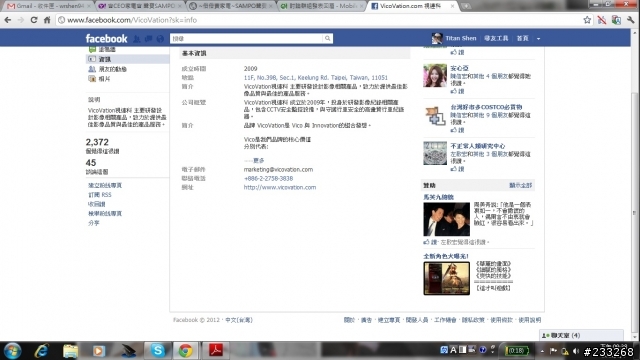
Task: Show hidden tray icons arrow
Action: (542, 351)
